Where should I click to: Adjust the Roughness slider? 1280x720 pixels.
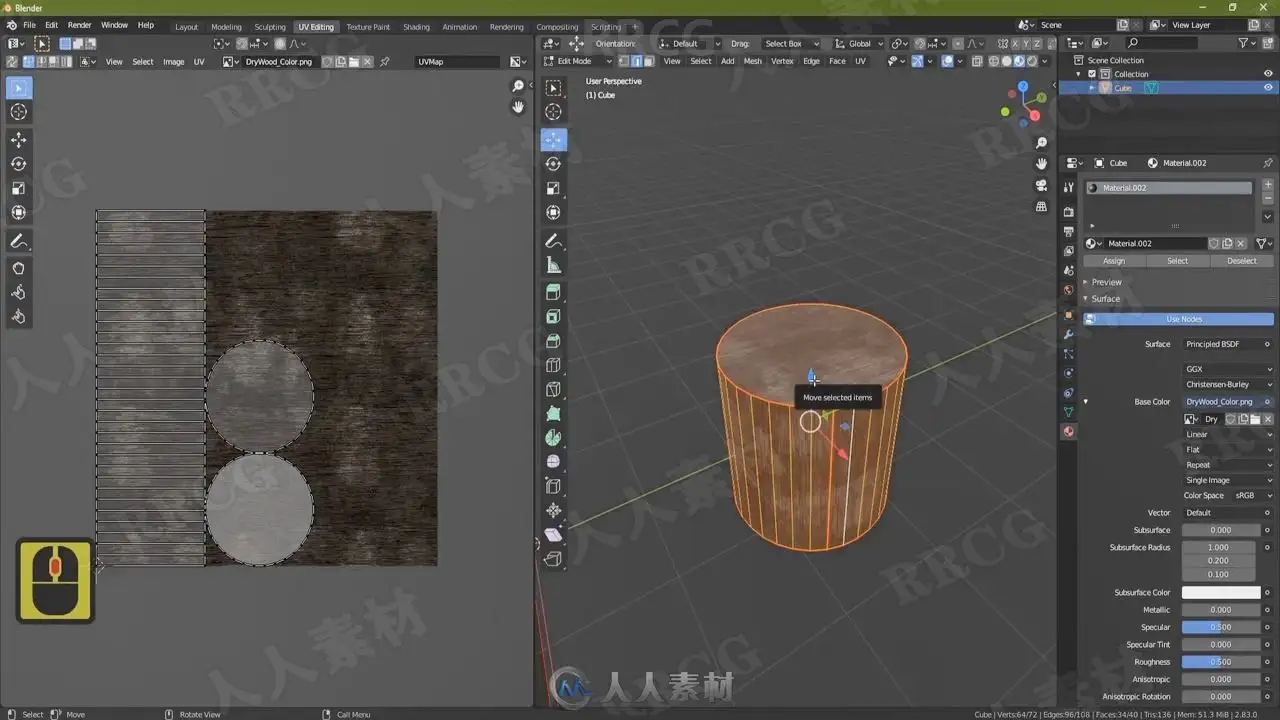click(x=1220, y=662)
